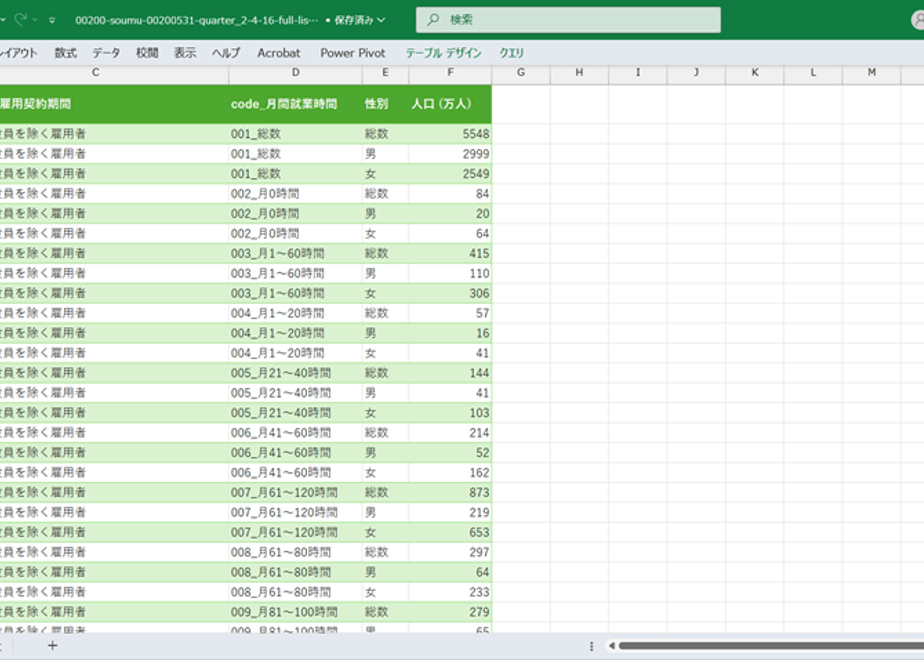
Task: Focus the 検索 search box
Action: coord(568,19)
